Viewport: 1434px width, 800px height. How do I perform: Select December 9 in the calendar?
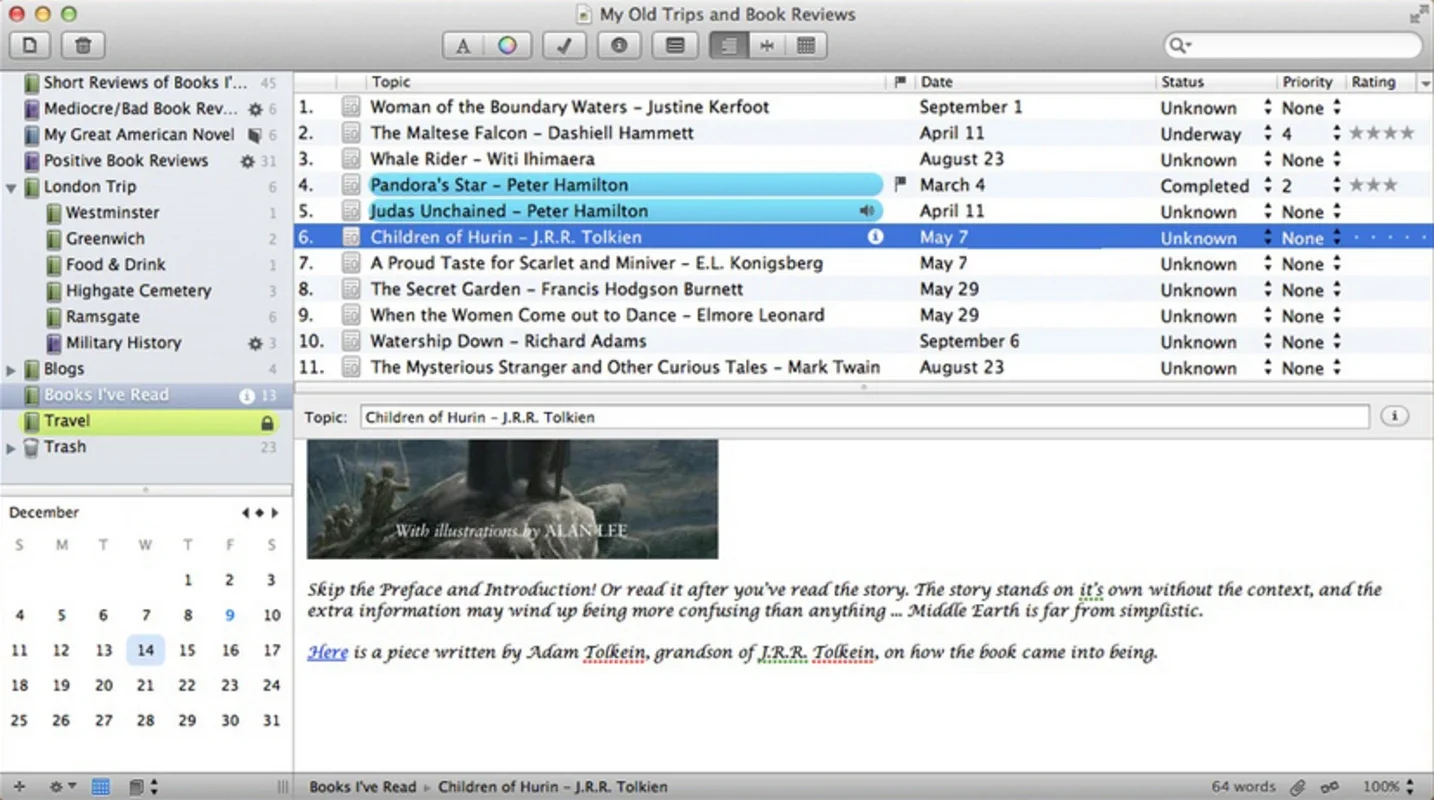tap(230, 615)
